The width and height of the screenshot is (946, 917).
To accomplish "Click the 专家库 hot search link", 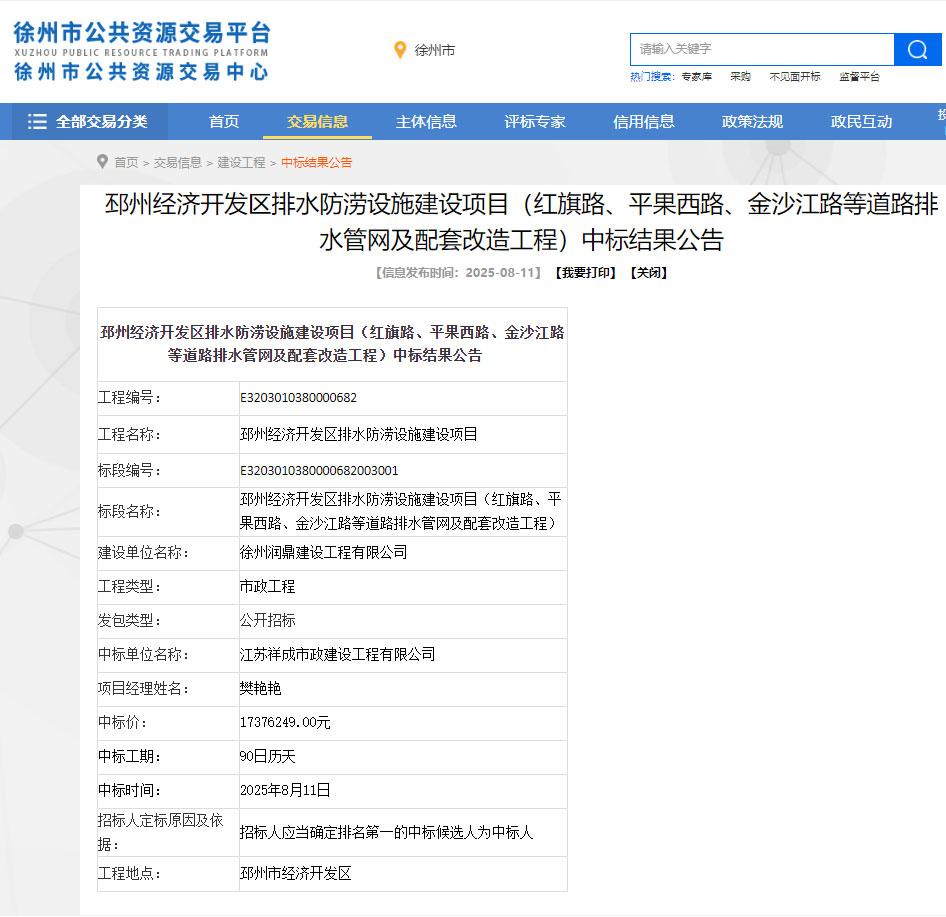I will [696, 77].
